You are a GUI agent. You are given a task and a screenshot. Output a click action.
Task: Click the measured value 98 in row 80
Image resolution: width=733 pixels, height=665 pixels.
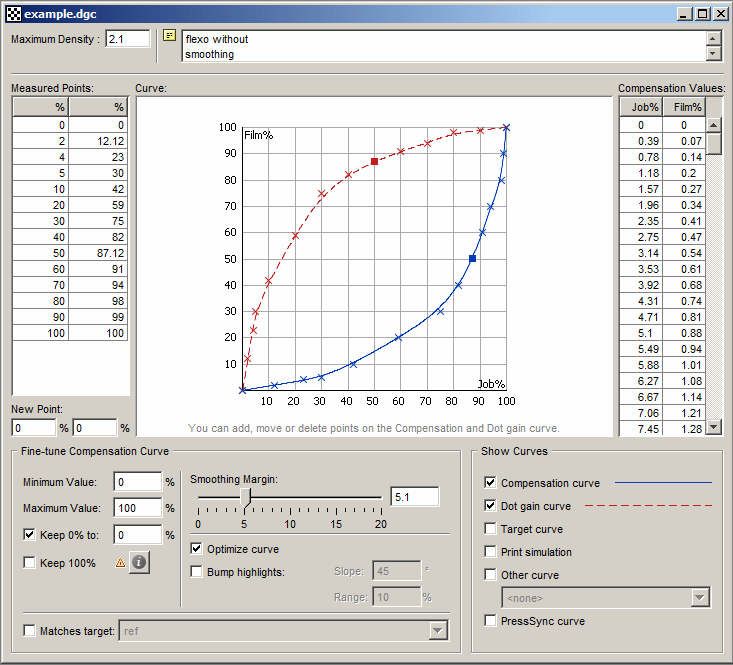click(x=98, y=301)
